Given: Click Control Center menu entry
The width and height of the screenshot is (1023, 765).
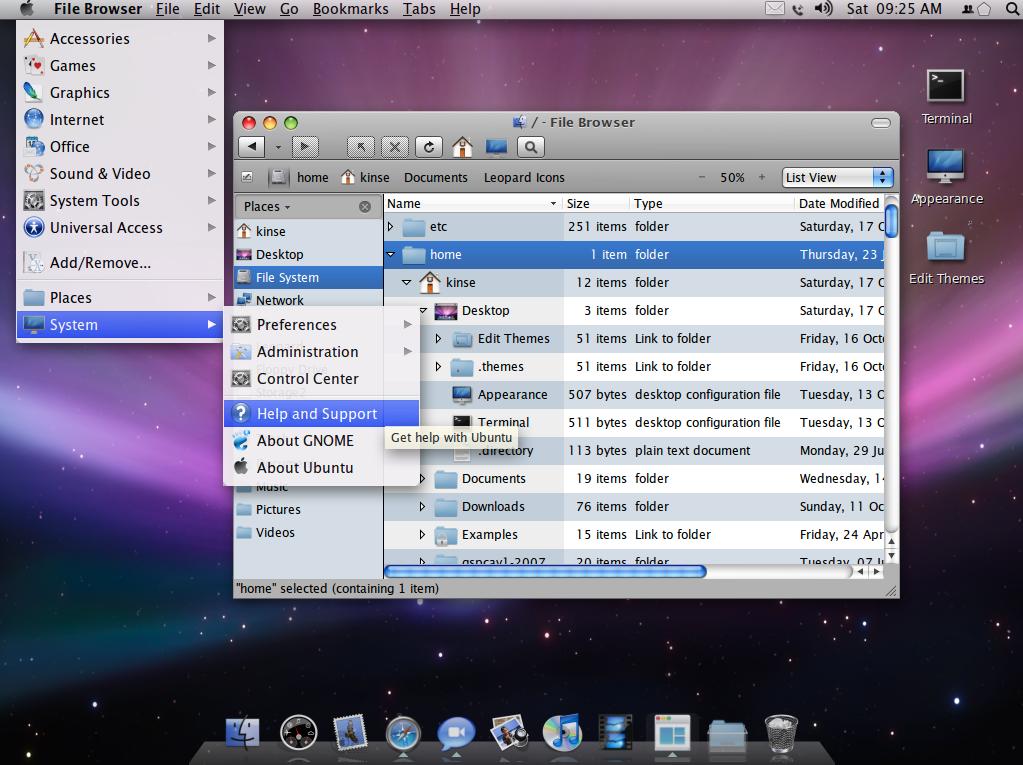Looking at the screenshot, I should click(x=322, y=379).
